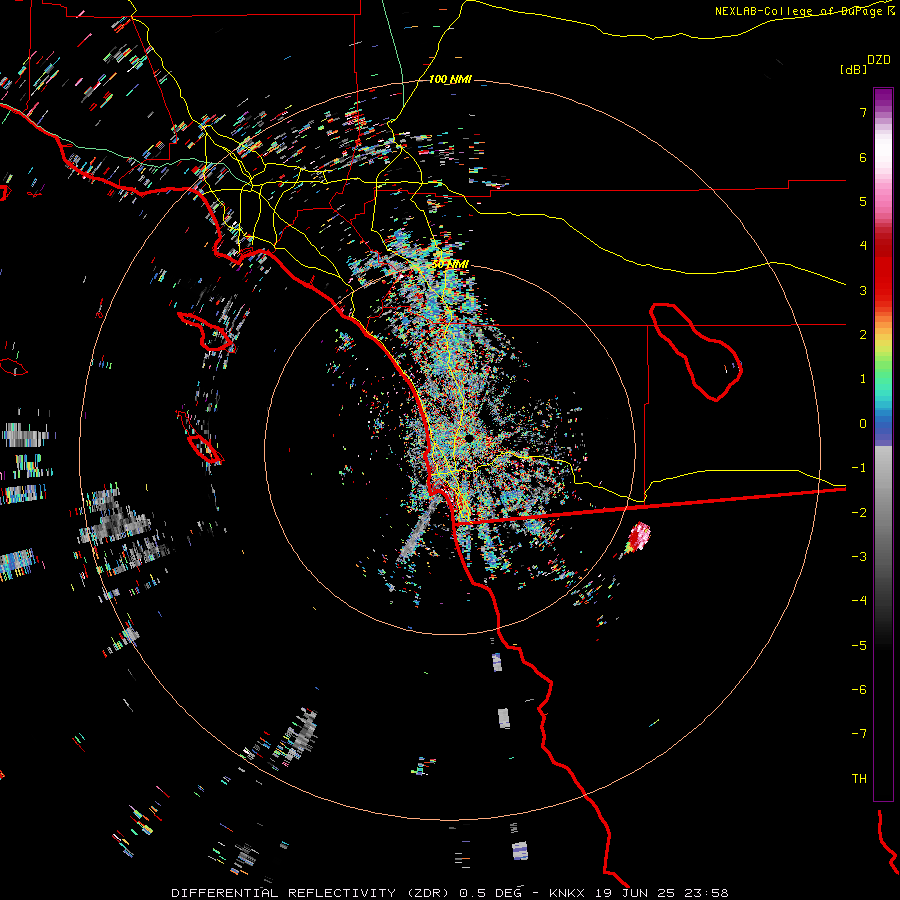Click the purple top of the color bar
The width and height of the screenshot is (900, 900).
(x=883, y=98)
